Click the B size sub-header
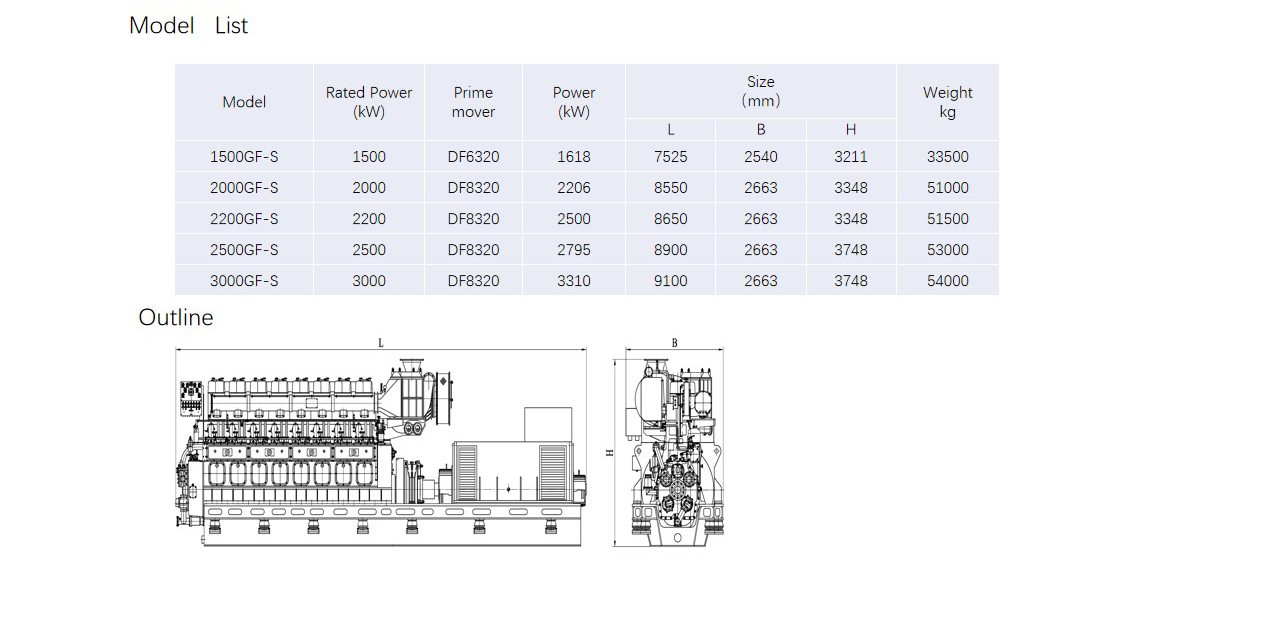The image size is (1280, 627). pos(761,129)
